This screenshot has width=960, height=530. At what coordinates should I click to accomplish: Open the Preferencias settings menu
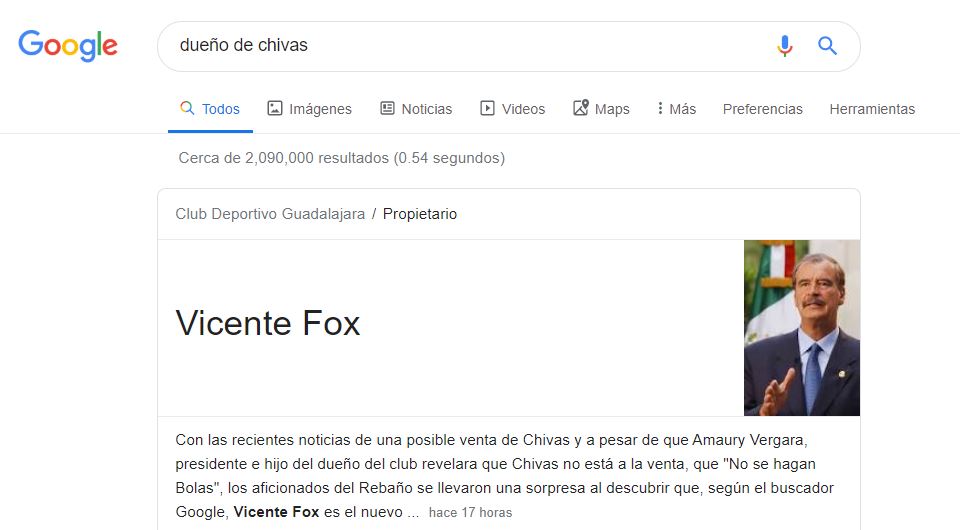(x=762, y=109)
